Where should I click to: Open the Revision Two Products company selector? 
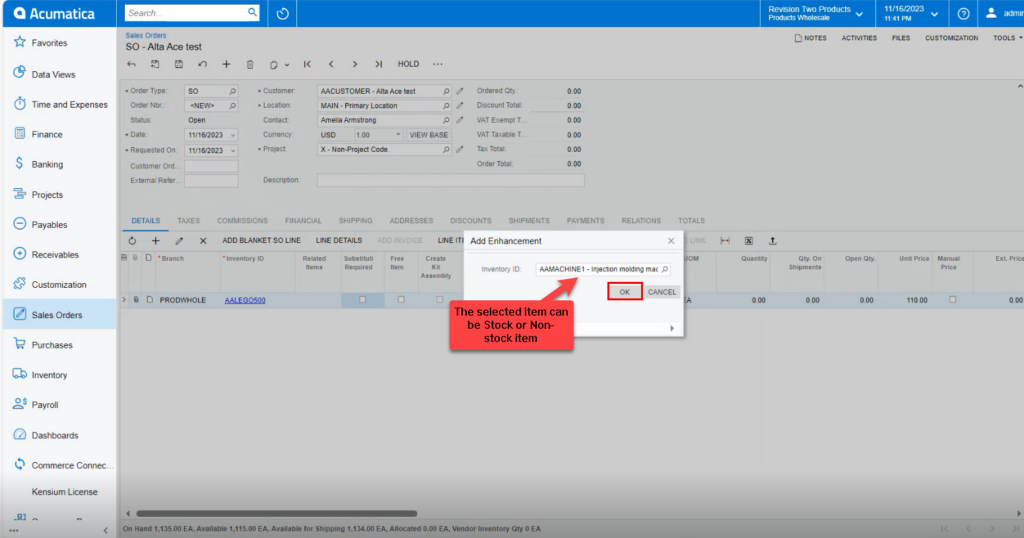point(814,13)
